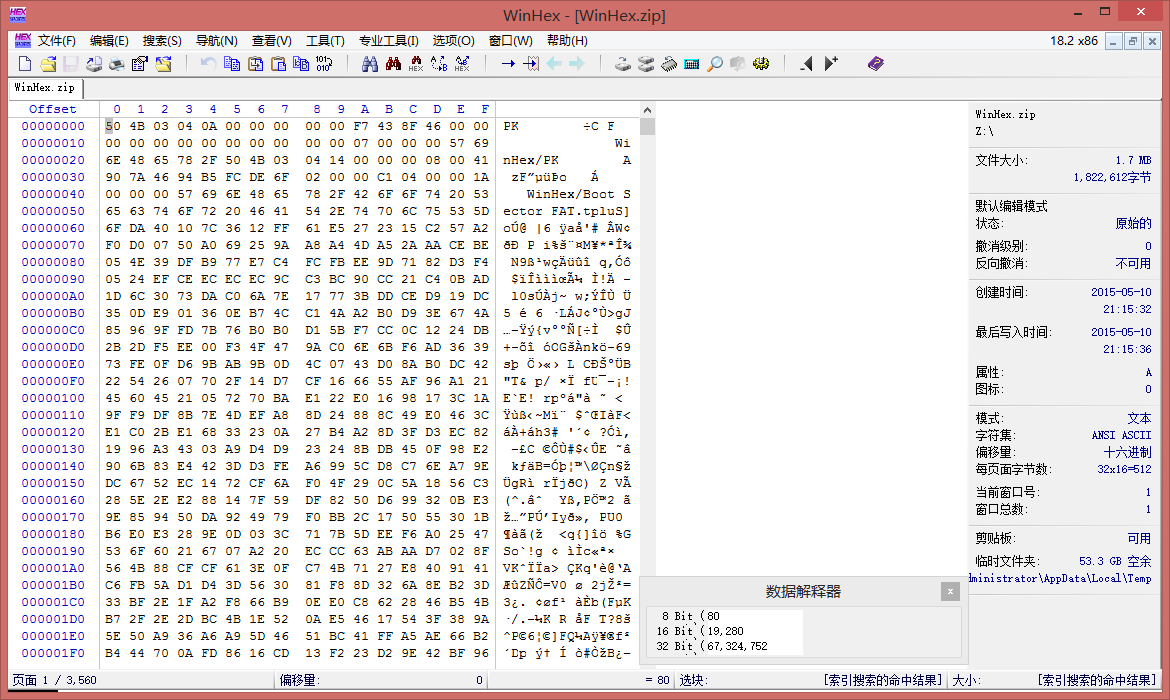Click the greyed-out undo arrow icon
Viewport: 1170px width, 700px height.
click(208, 64)
